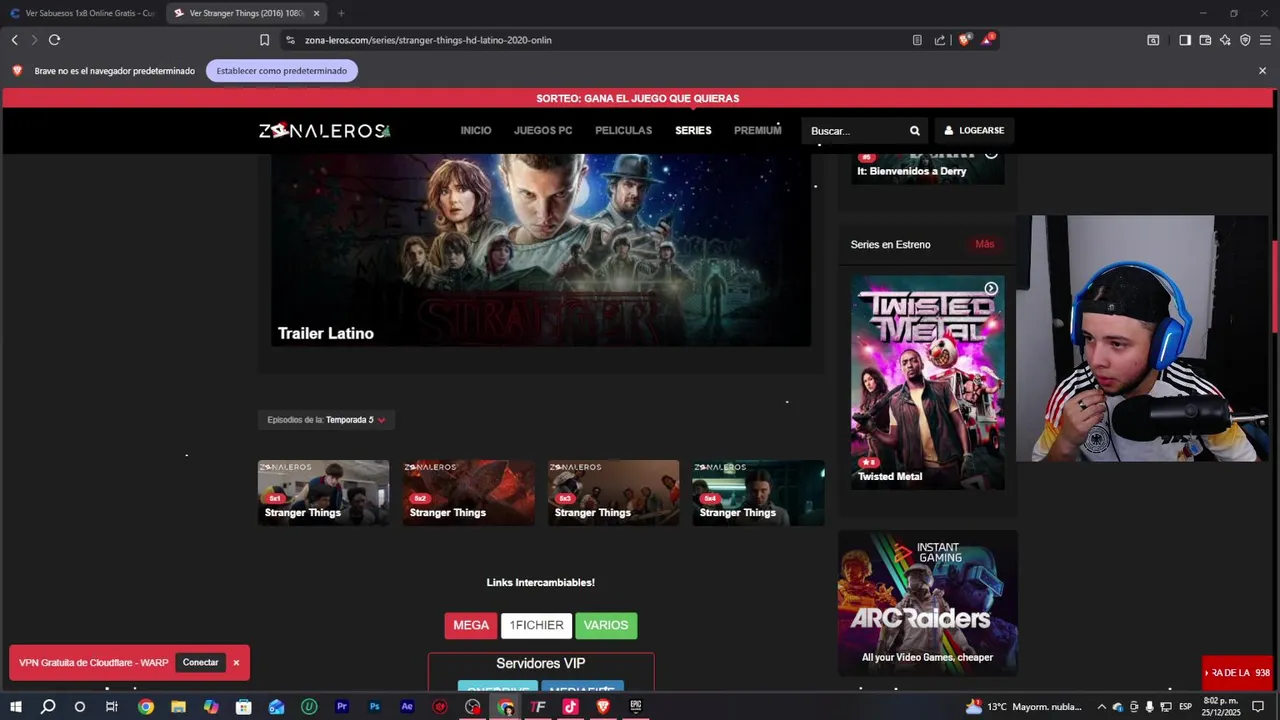Screen dimensions: 1280x720
Task: Open the Twisted Metal series poster
Action: click(x=927, y=383)
